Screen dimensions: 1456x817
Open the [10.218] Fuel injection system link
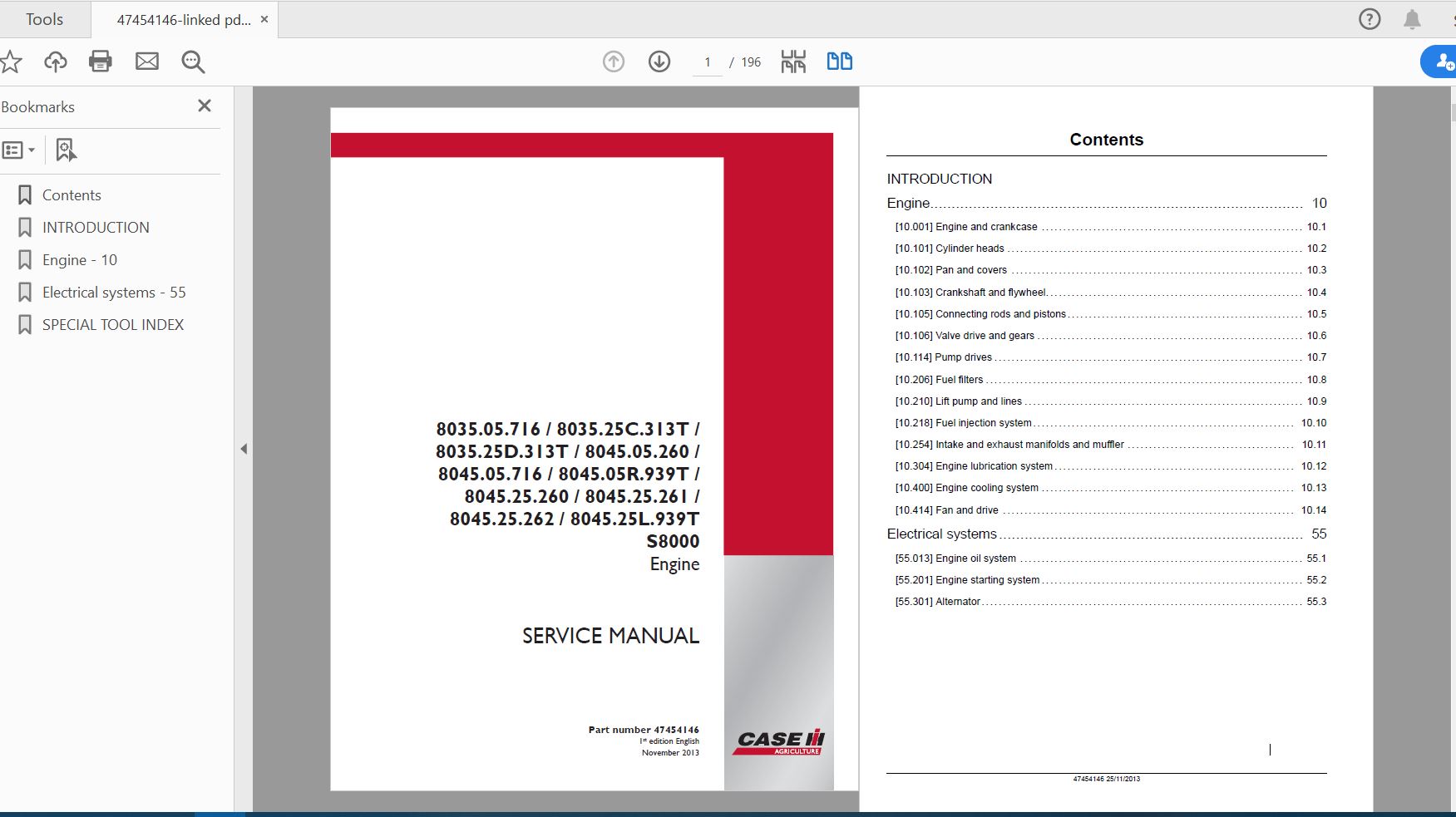[1111, 423]
